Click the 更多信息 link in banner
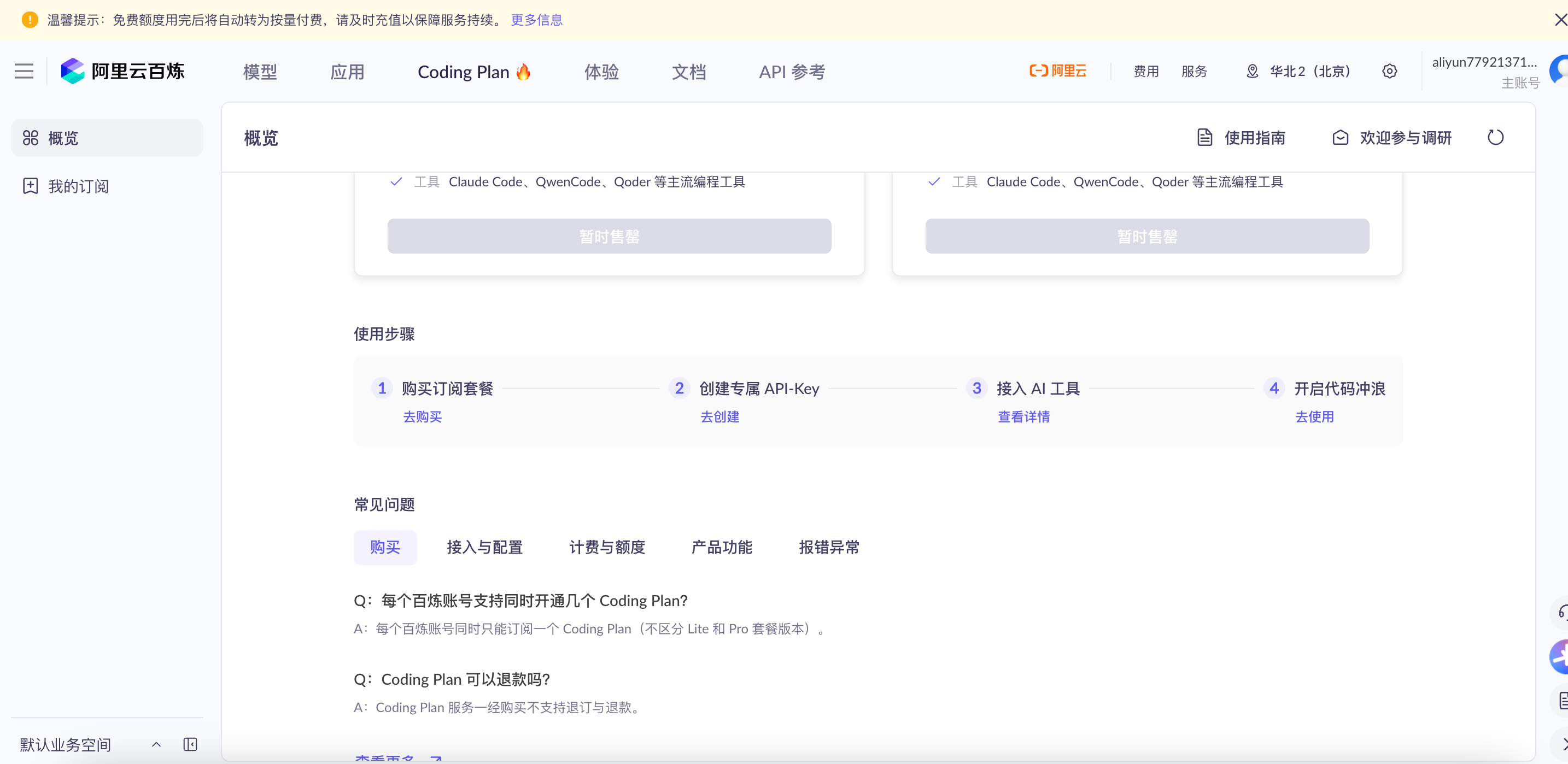This screenshot has width=1568, height=764. click(536, 20)
